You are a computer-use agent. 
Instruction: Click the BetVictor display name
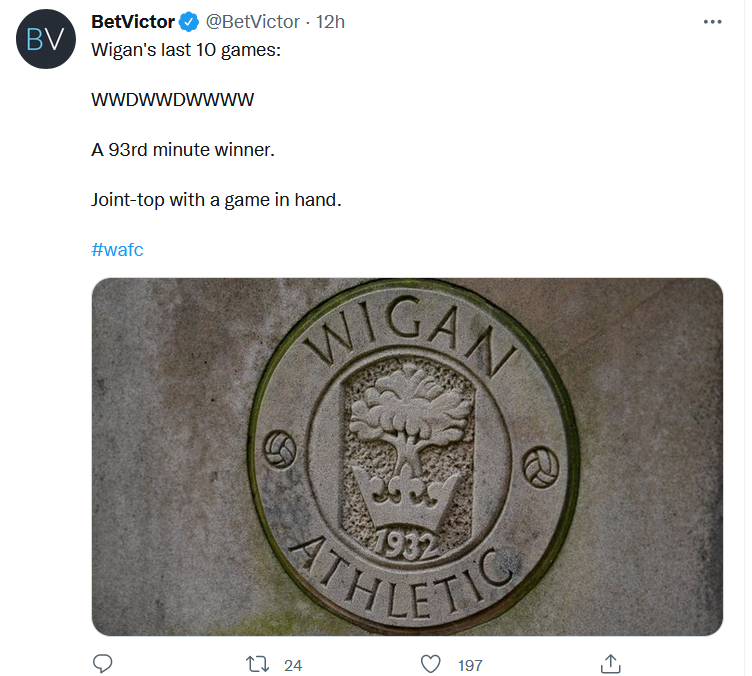[x=133, y=22]
